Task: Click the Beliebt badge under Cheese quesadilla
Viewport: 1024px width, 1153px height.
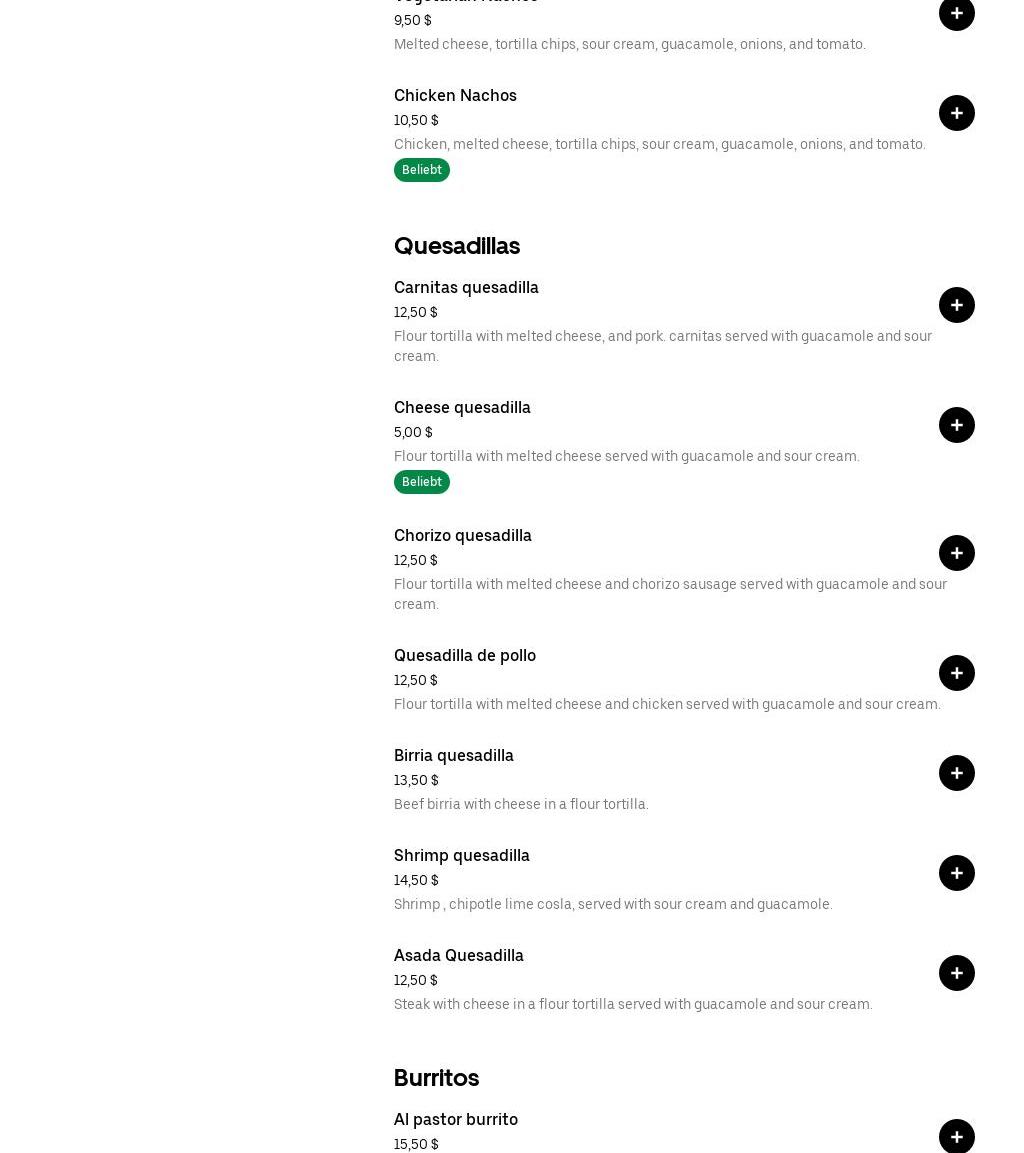Action: 422,482
